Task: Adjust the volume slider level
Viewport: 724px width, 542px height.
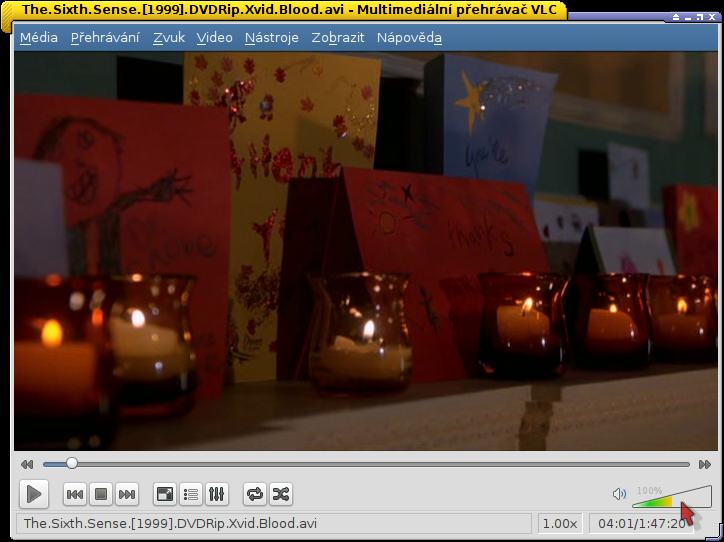Action: [x=672, y=496]
